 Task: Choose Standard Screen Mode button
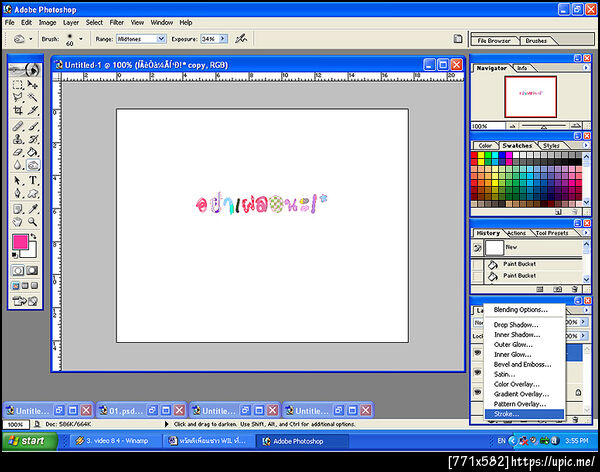coord(16,286)
